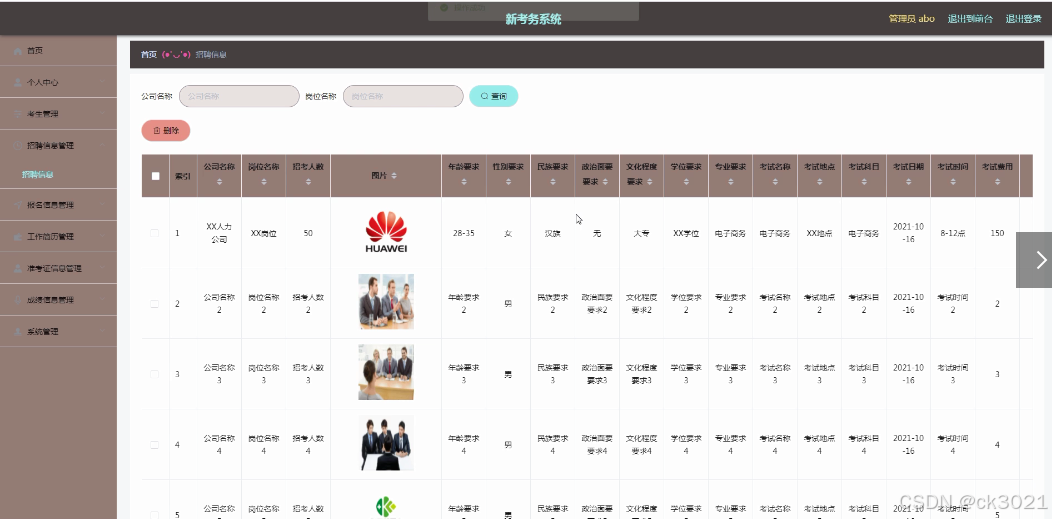The width and height of the screenshot is (1052, 519).
Task: Click the 28-35 age cell
Action: [464, 233]
